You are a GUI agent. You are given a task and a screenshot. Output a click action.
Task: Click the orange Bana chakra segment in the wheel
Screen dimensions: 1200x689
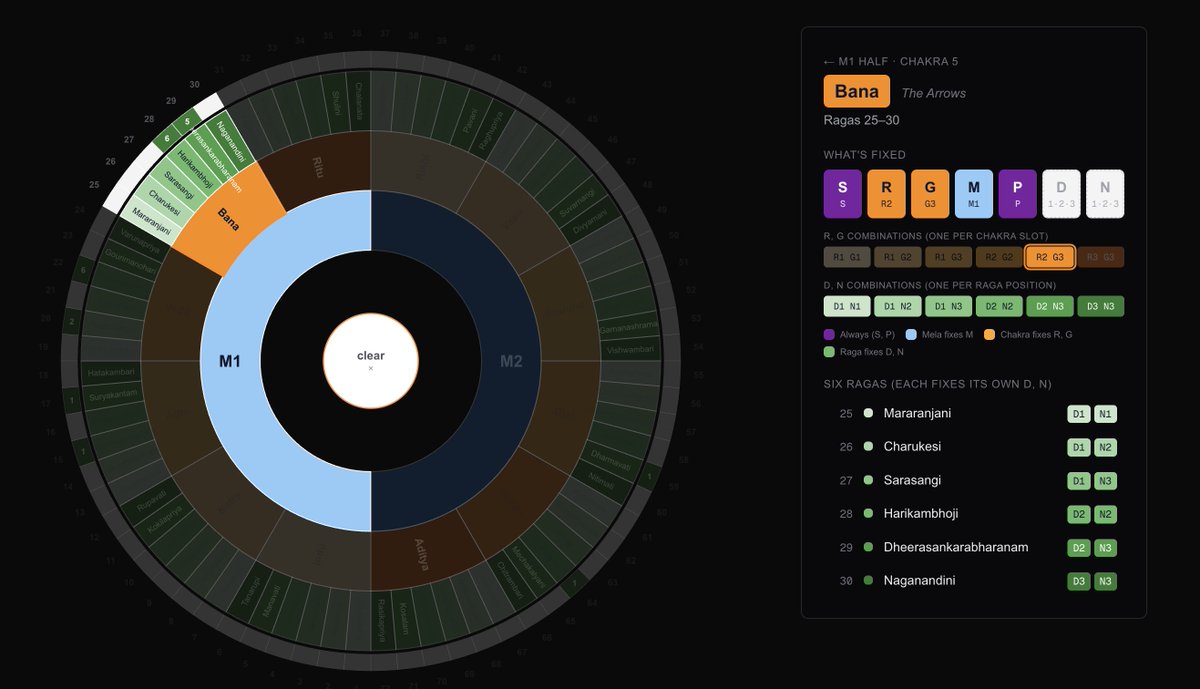tap(230, 220)
